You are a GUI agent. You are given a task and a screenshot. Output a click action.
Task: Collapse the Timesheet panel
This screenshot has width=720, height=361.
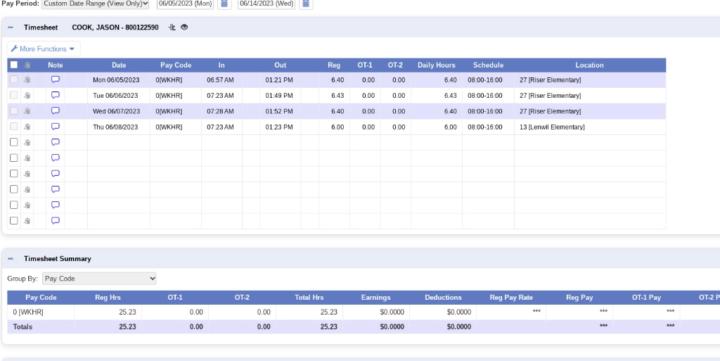pyautogui.click(x=11, y=28)
